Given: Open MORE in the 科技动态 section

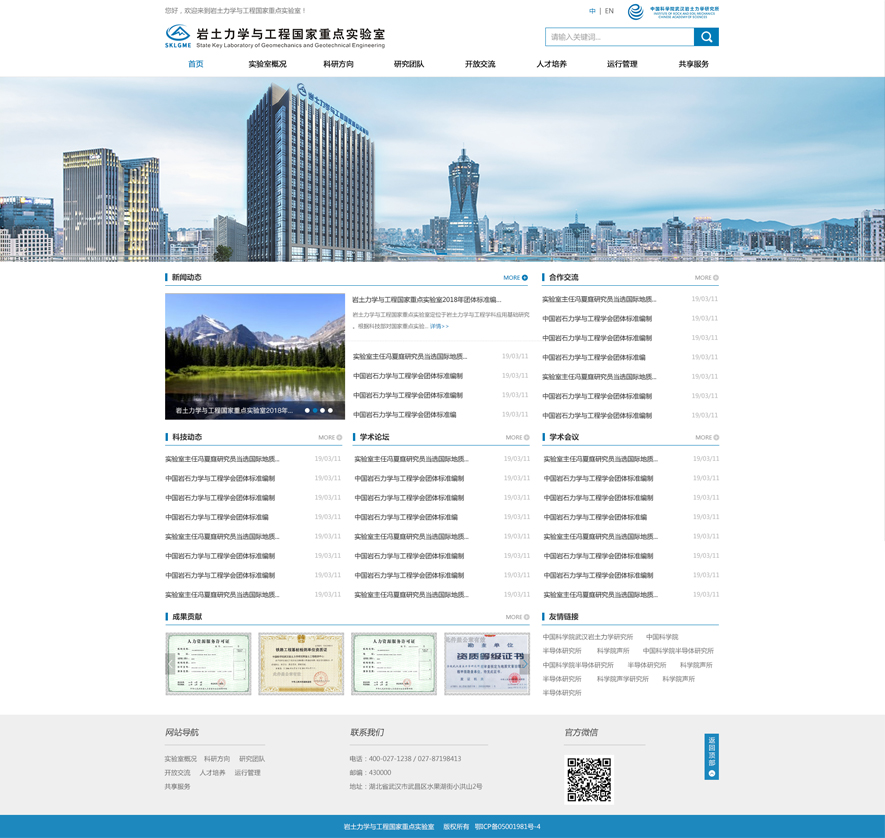Looking at the screenshot, I should click(x=330, y=437).
